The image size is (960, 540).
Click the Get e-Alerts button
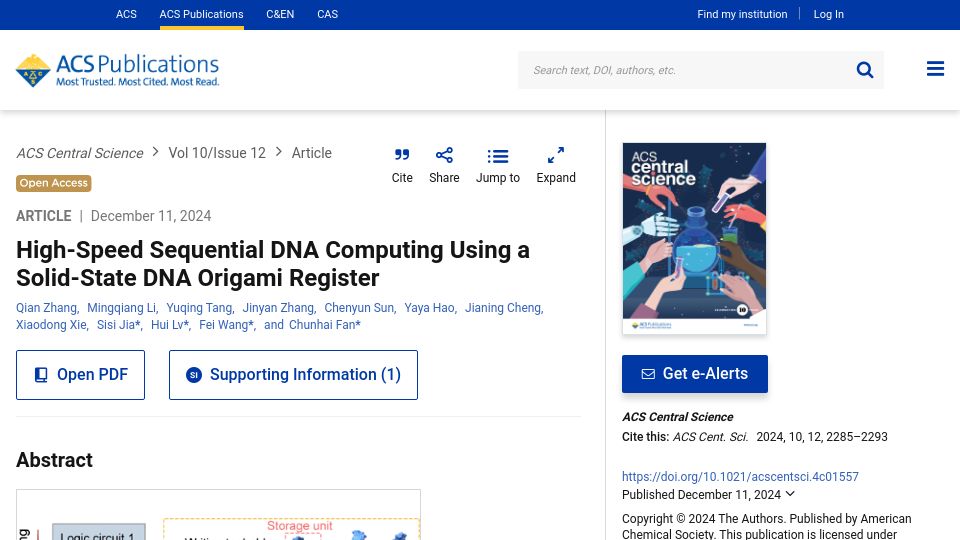pyautogui.click(x=695, y=373)
